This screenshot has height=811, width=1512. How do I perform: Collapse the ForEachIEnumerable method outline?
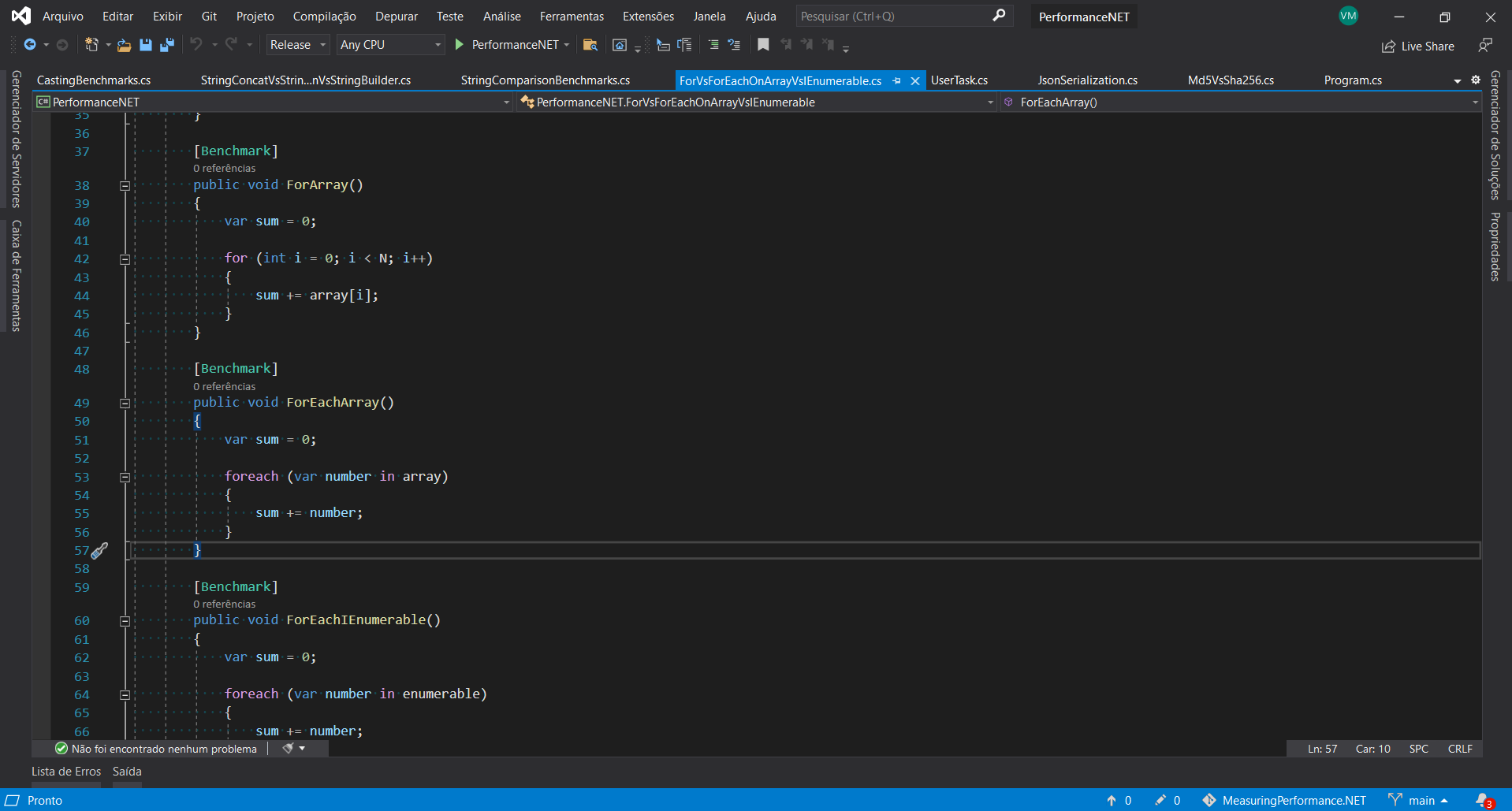click(x=125, y=621)
